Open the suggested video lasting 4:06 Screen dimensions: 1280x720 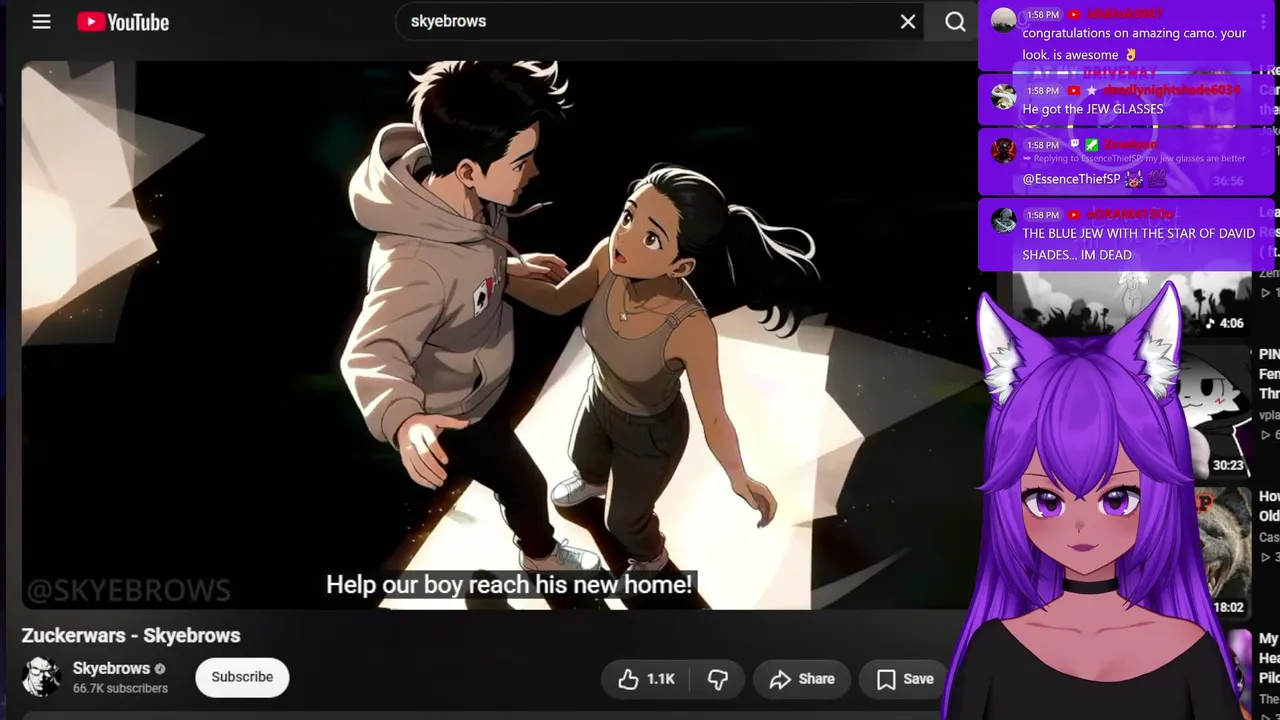1132,303
